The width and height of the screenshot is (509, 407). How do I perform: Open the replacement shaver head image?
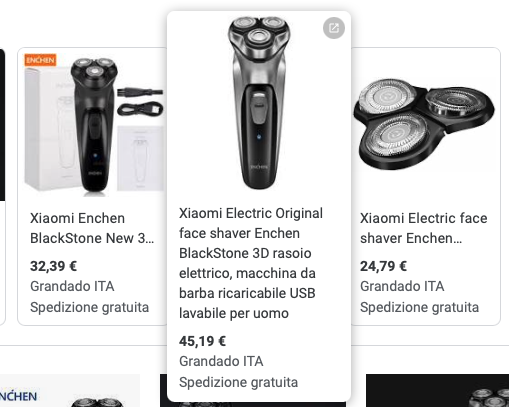[424, 124]
